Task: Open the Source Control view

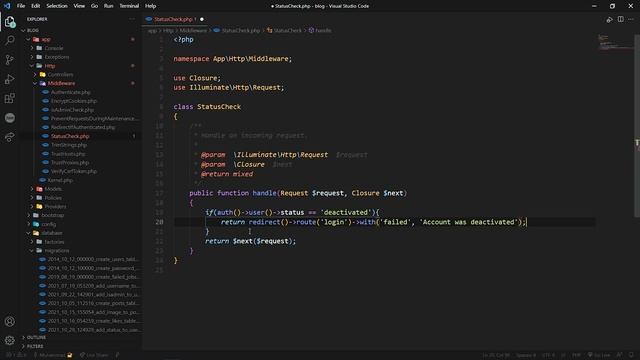Action: [10, 60]
